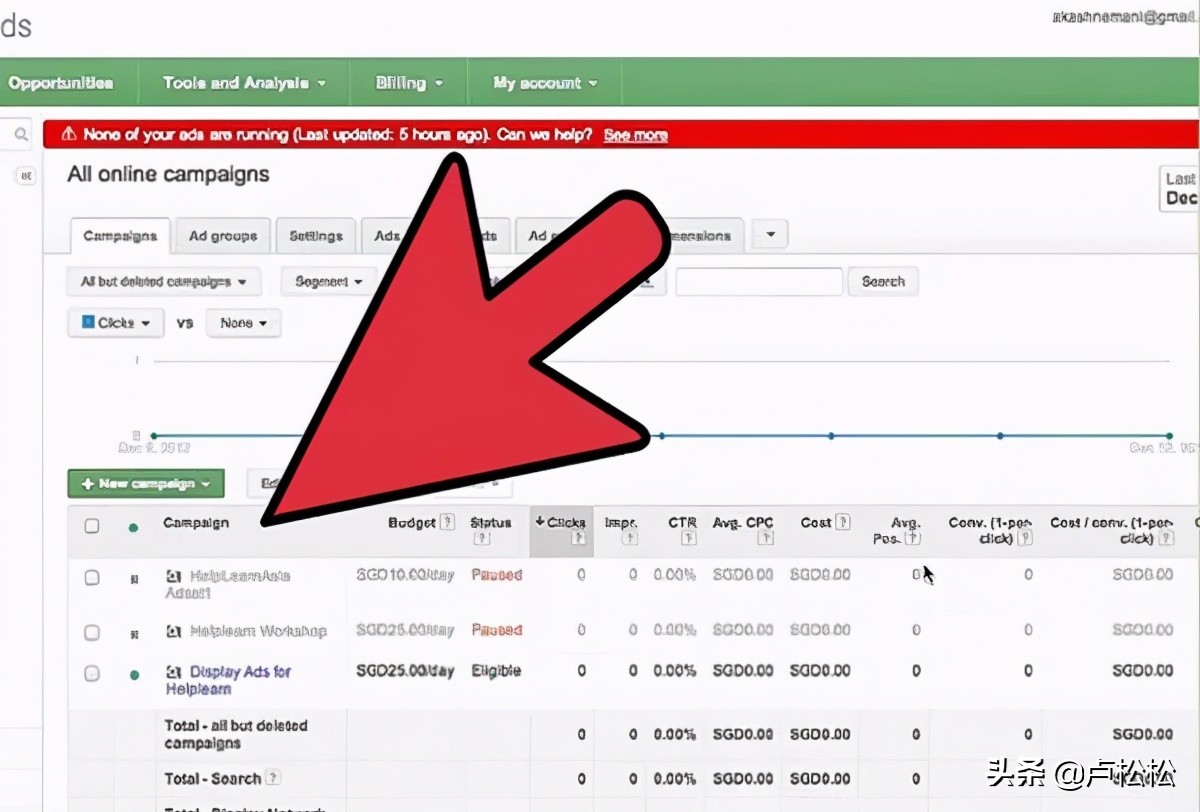Click the magnifier search icon in left sidebar

click(21, 135)
